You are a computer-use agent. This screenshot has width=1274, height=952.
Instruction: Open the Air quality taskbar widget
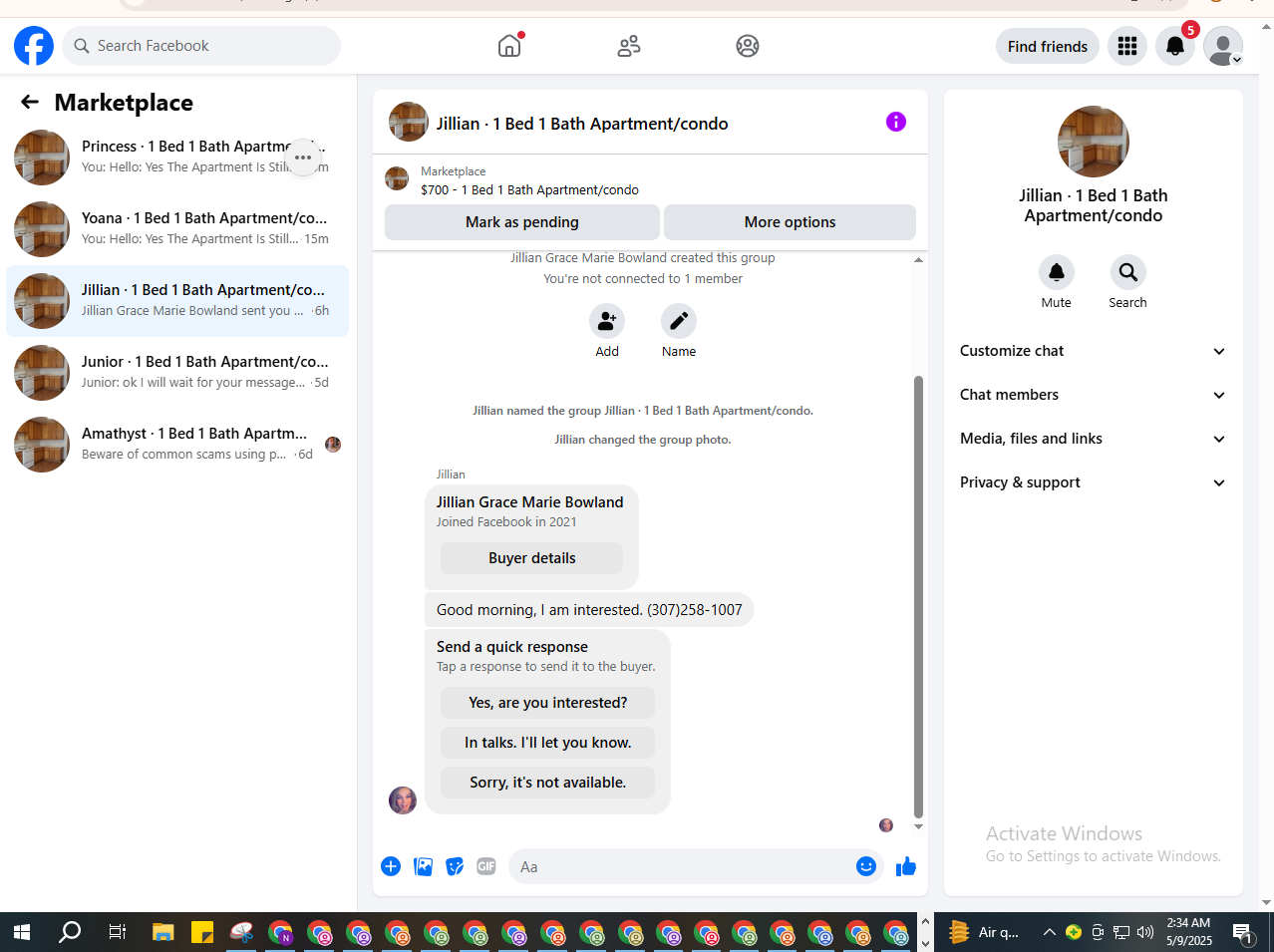point(984,932)
